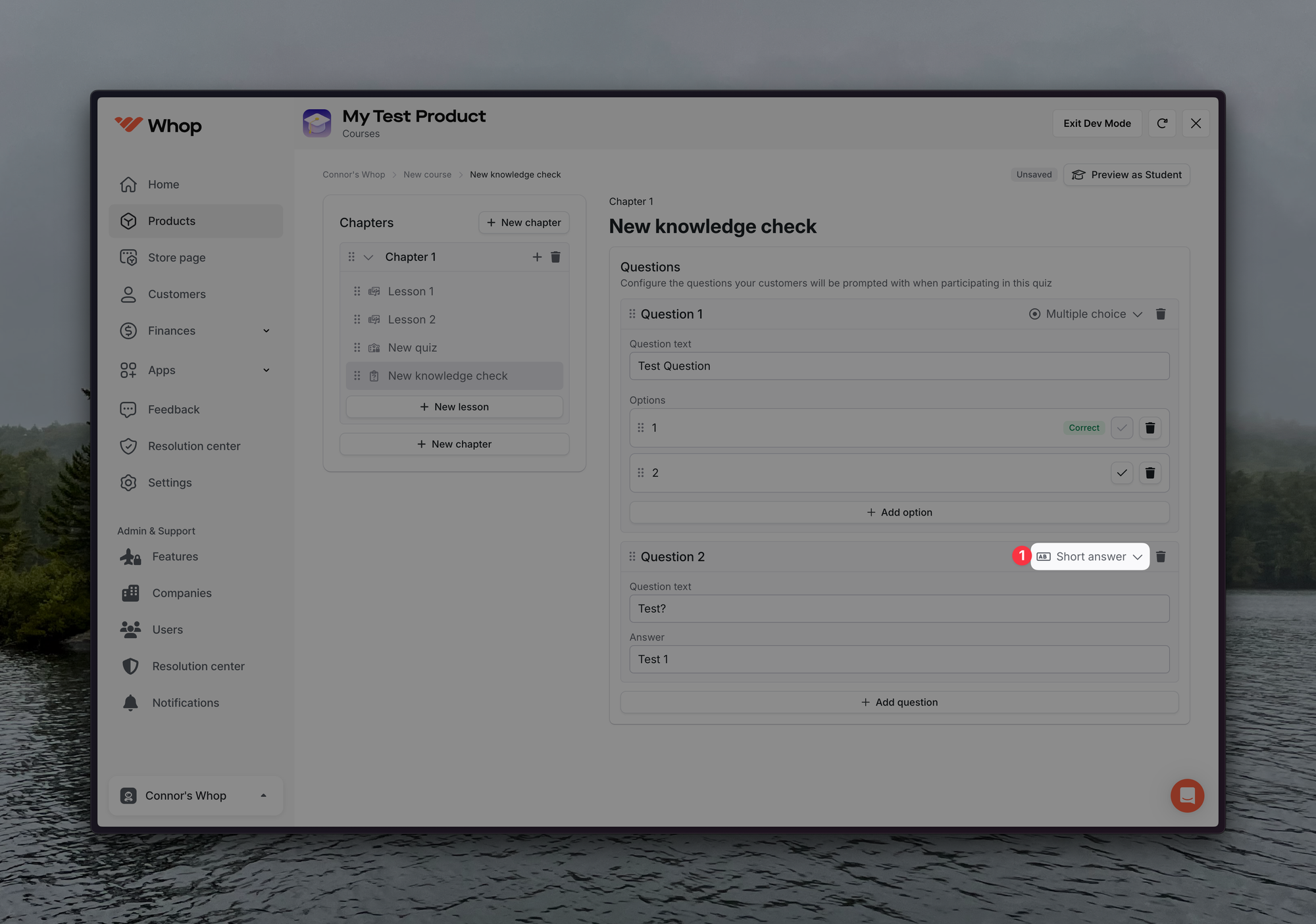This screenshot has width=1316, height=924.
Task: Toggle the correct checkmark for option 1
Action: tap(1121, 428)
